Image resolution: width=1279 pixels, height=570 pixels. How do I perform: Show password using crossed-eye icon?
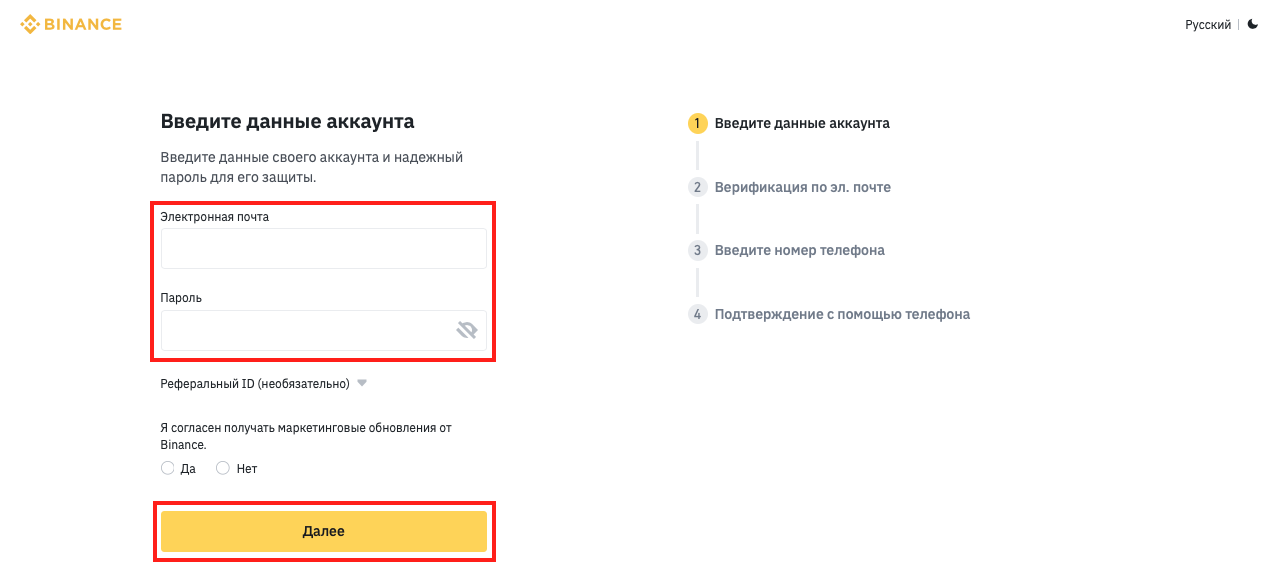pos(466,330)
